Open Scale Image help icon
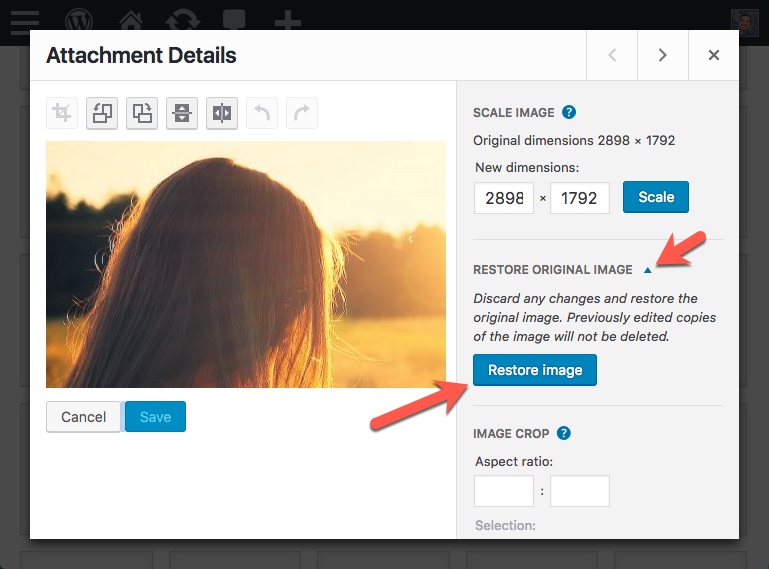 (569, 112)
